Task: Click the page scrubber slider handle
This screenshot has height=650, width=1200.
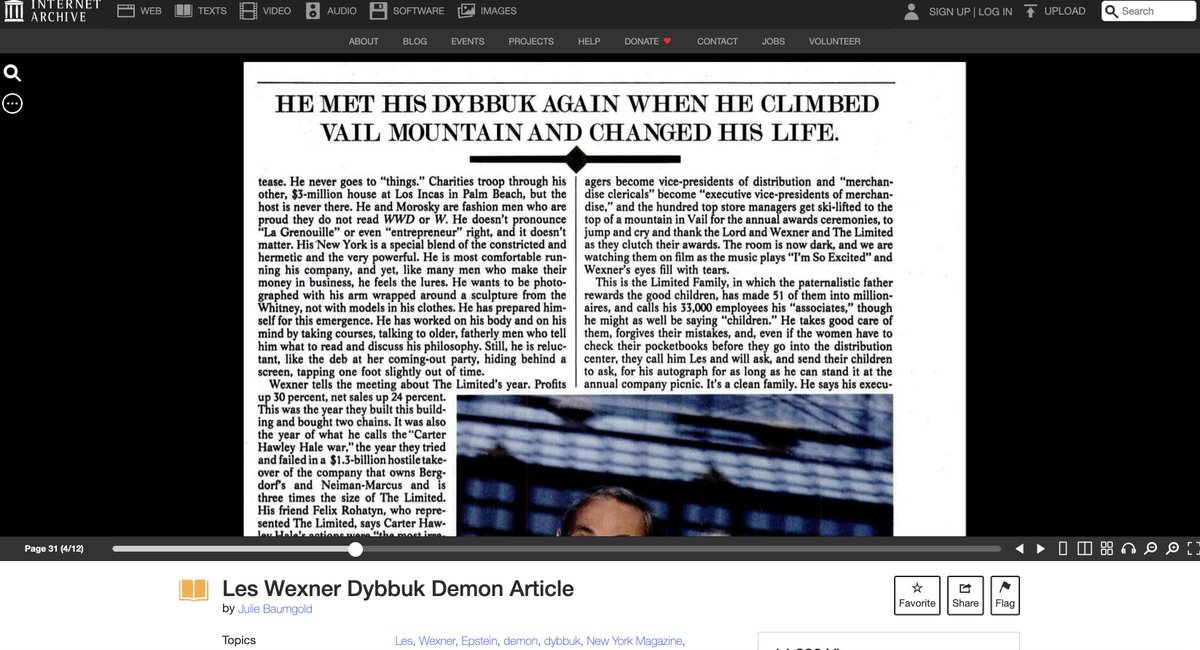Action: [x=355, y=548]
